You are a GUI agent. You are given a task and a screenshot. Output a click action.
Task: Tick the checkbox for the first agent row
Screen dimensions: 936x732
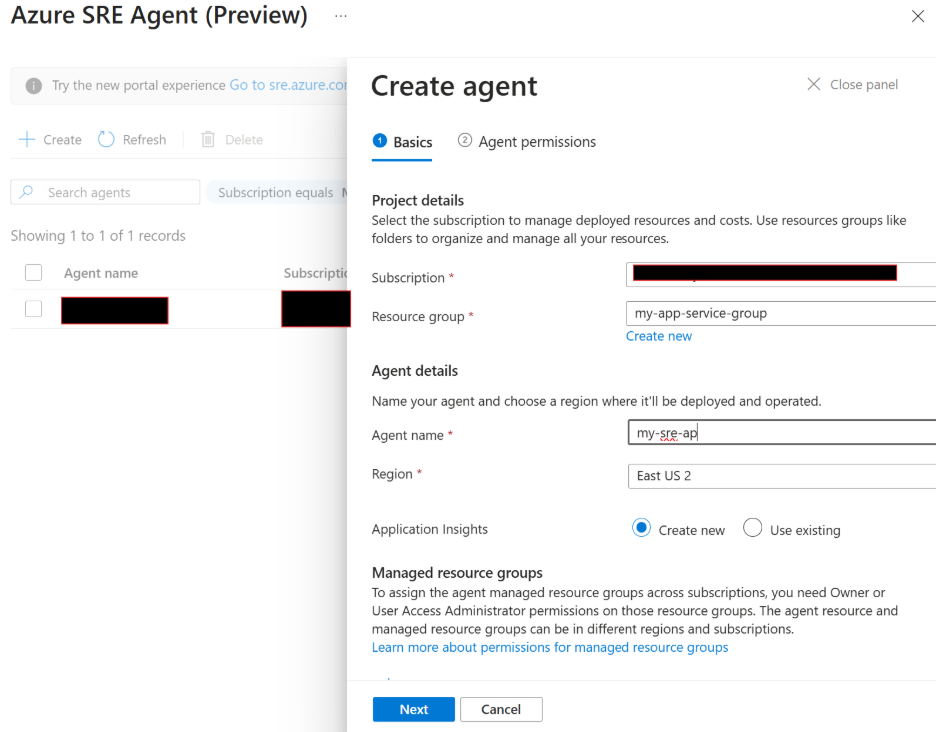pos(34,309)
